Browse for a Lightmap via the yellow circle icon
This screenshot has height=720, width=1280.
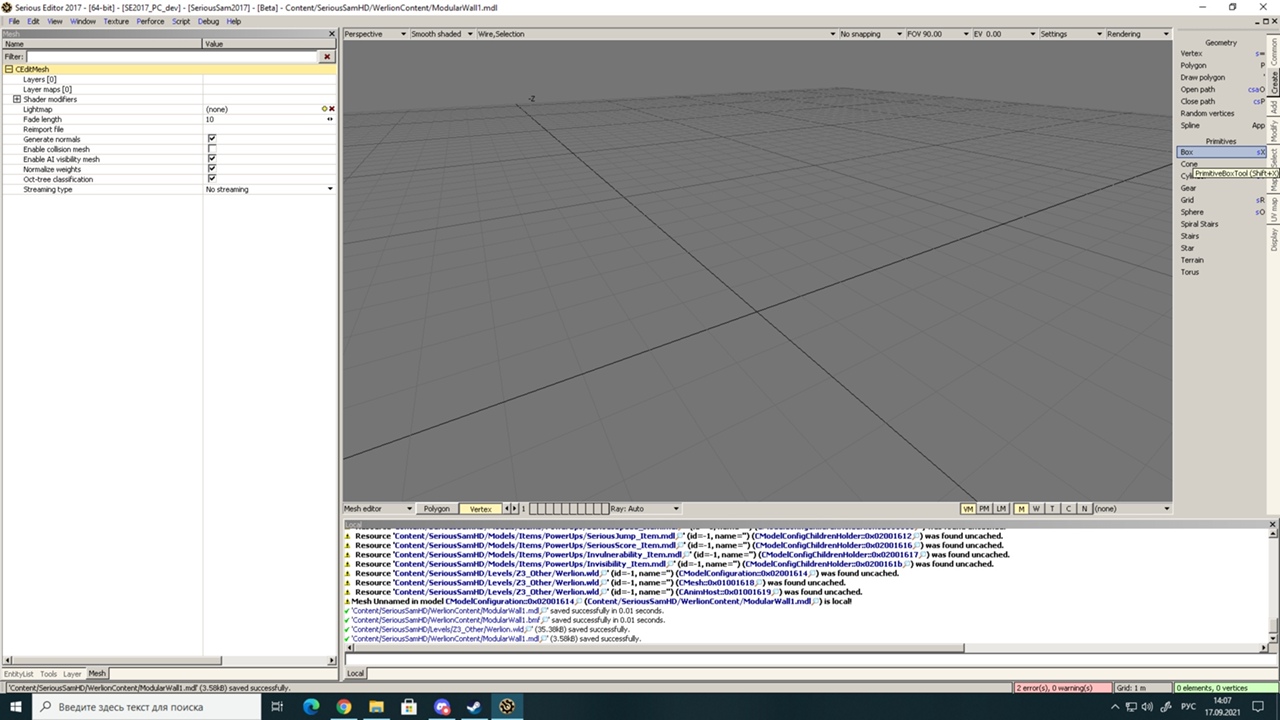(x=324, y=109)
